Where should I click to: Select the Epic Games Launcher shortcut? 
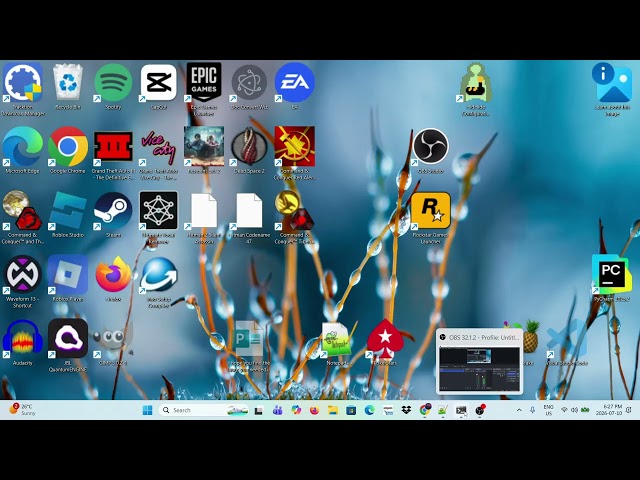(204, 83)
